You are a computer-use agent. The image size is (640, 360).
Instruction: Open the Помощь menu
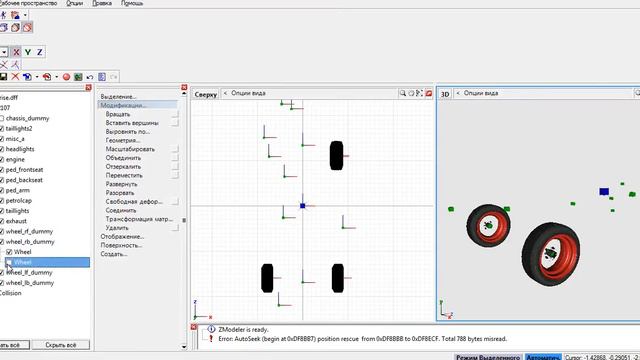point(132,3)
